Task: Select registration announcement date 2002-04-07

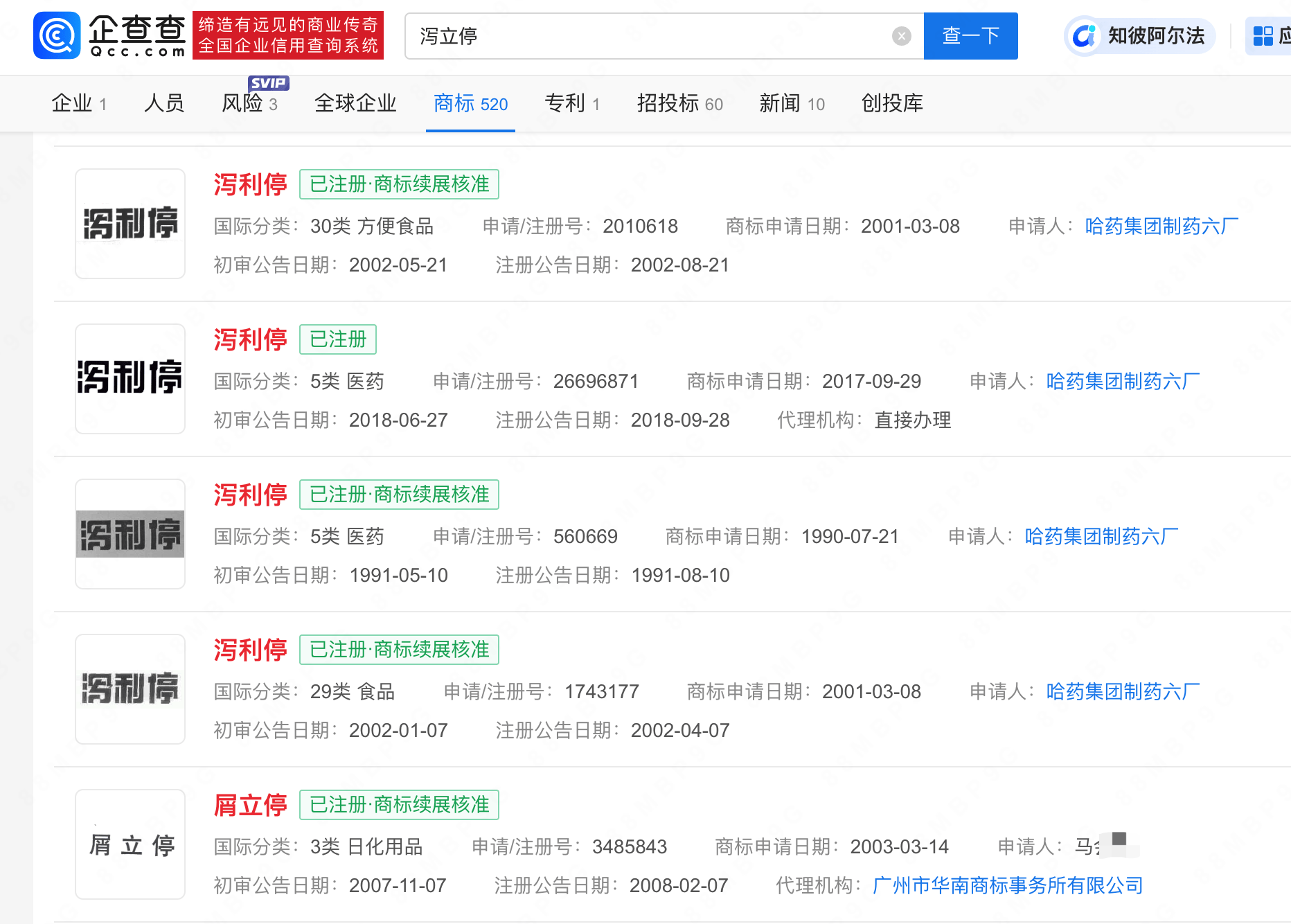Action: tap(680, 731)
